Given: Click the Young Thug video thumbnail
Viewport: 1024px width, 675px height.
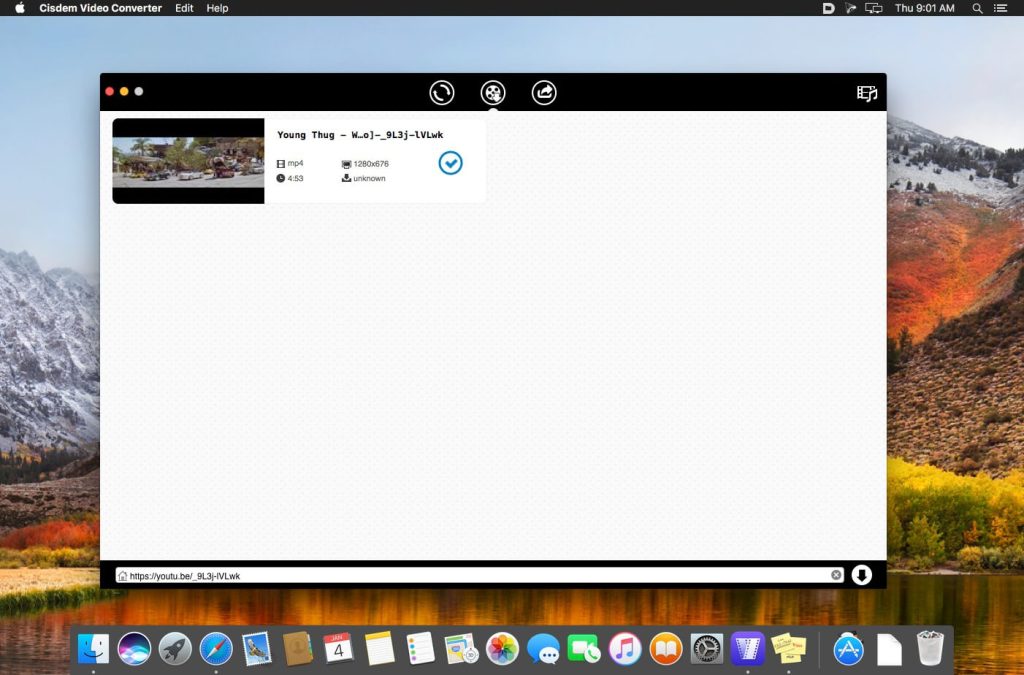Looking at the screenshot, I should point(188,161).
